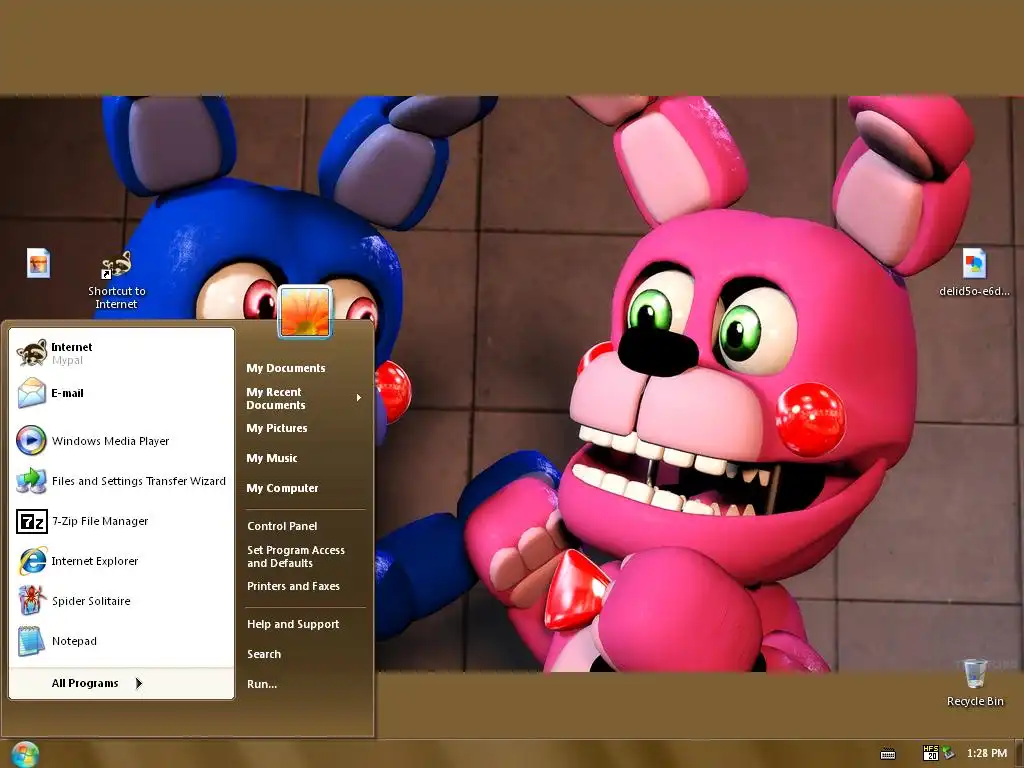Open Set Program Access and Defaults
1024x768 pixels.
point(296,556)
